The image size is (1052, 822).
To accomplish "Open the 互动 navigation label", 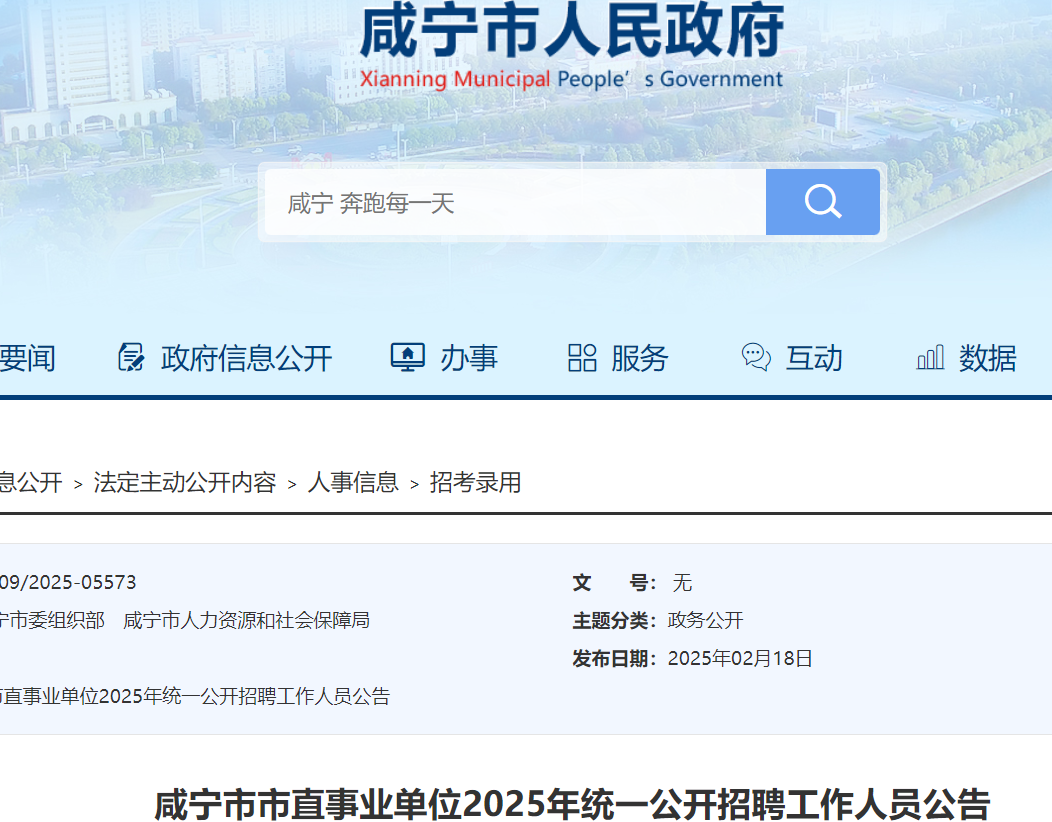I will [814, 358].
